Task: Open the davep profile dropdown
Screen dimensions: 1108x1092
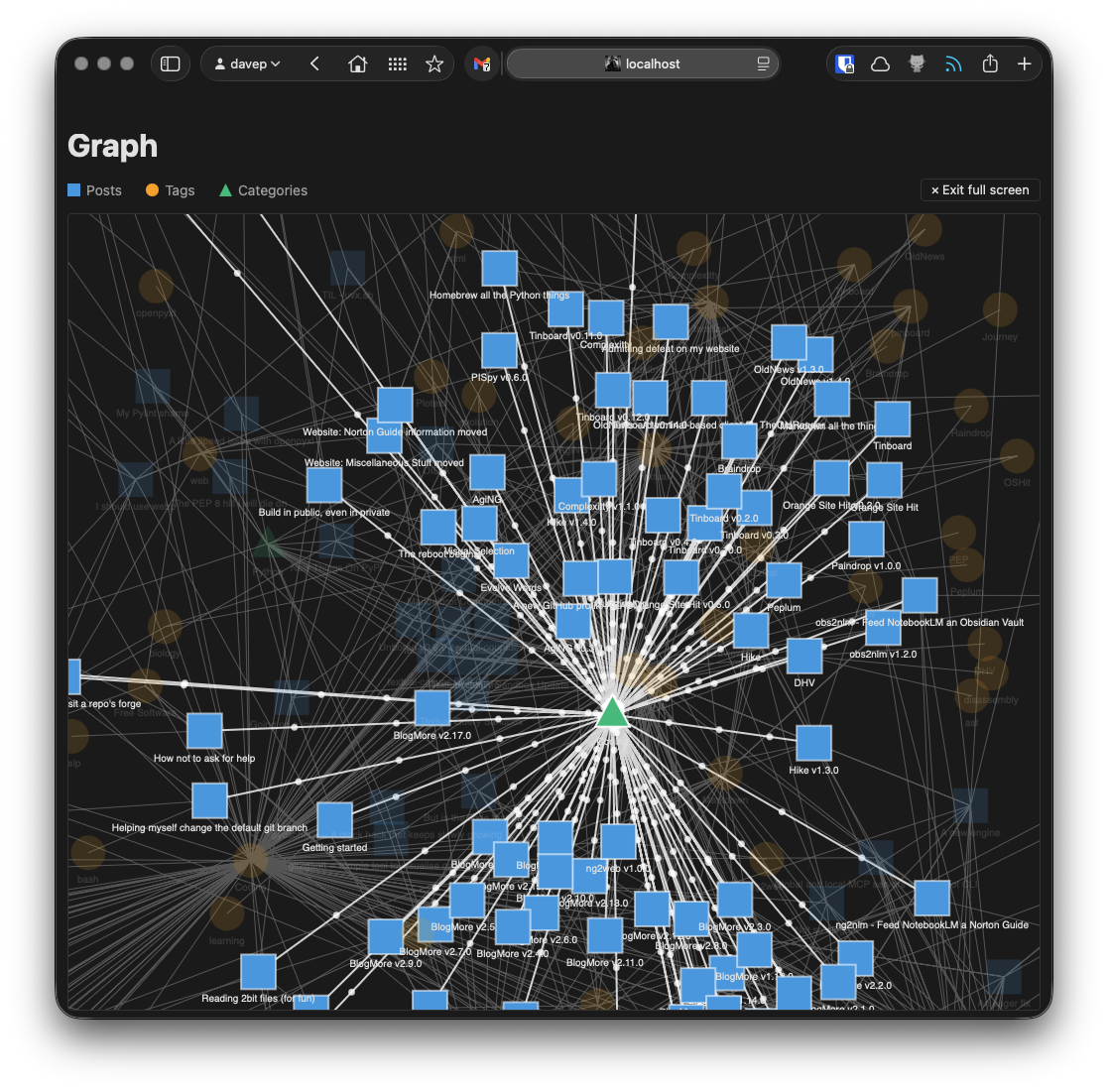Action: [248, 63]
